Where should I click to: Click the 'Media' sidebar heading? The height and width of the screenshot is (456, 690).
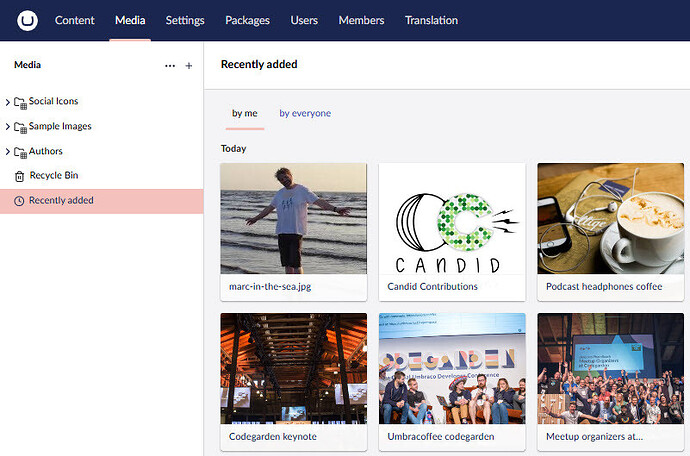pos(27,65)
